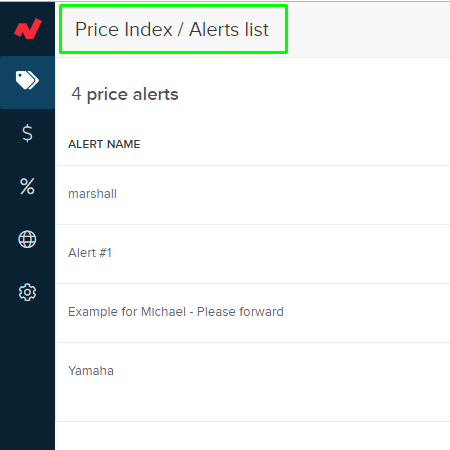Open the marshall alert

92,194
